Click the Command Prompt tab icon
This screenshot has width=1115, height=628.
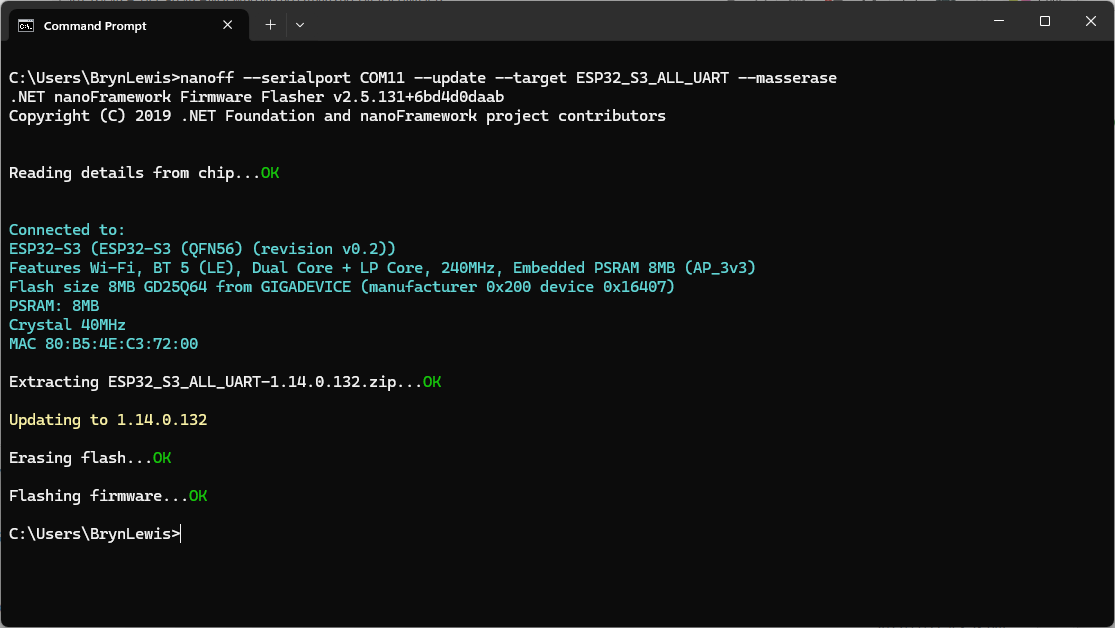coord(27,26)
